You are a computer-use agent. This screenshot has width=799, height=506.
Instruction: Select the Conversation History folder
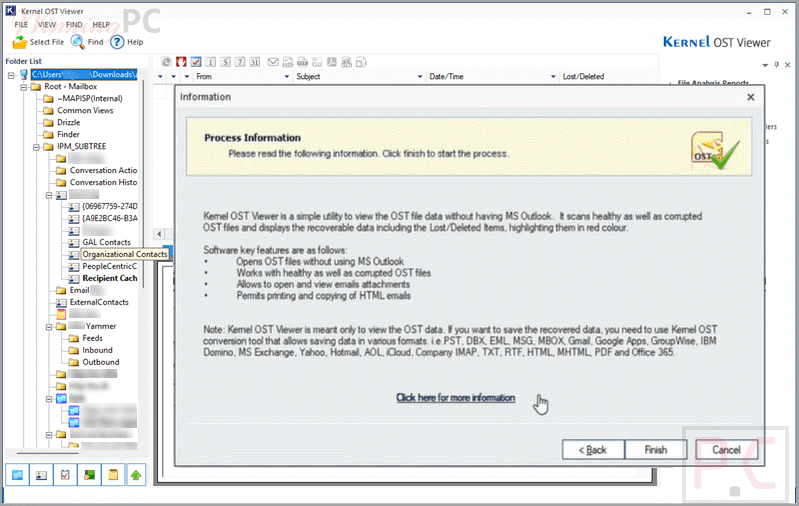(x=103, y=182)
